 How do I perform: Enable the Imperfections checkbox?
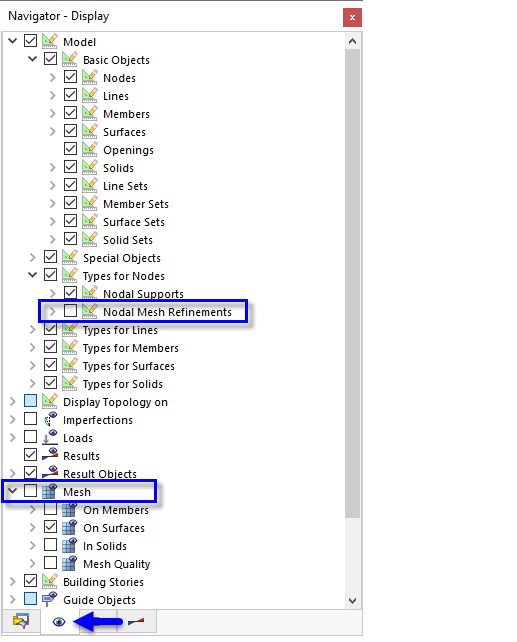30,419
